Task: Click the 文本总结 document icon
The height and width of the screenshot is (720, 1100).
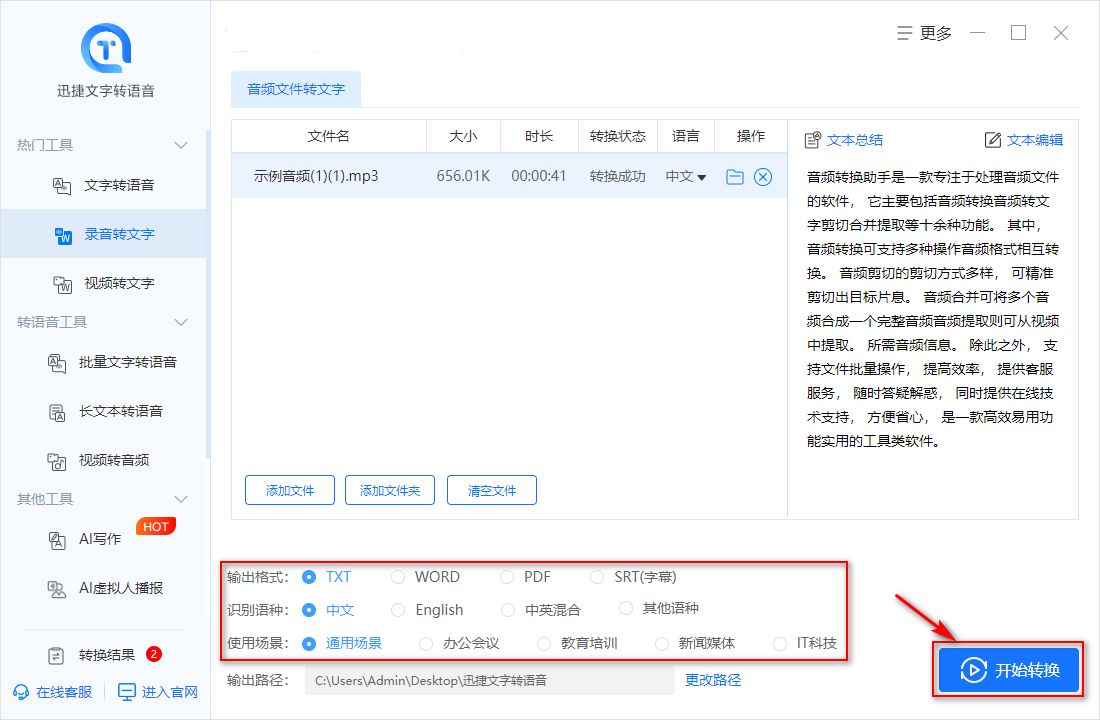Action: [x=812, y=140]
